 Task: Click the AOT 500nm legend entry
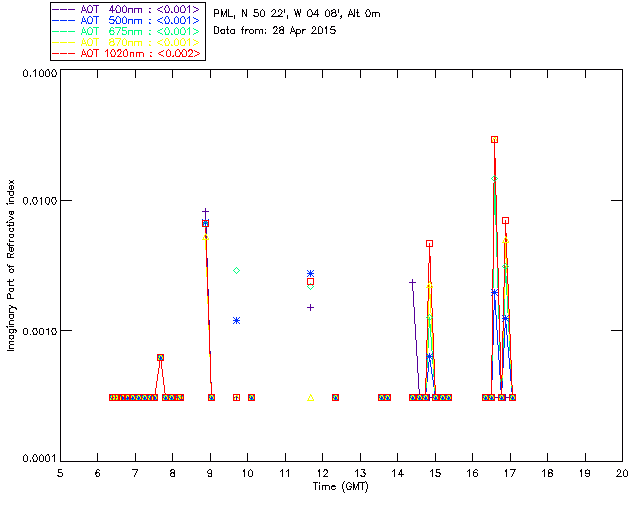coord(127,20)
